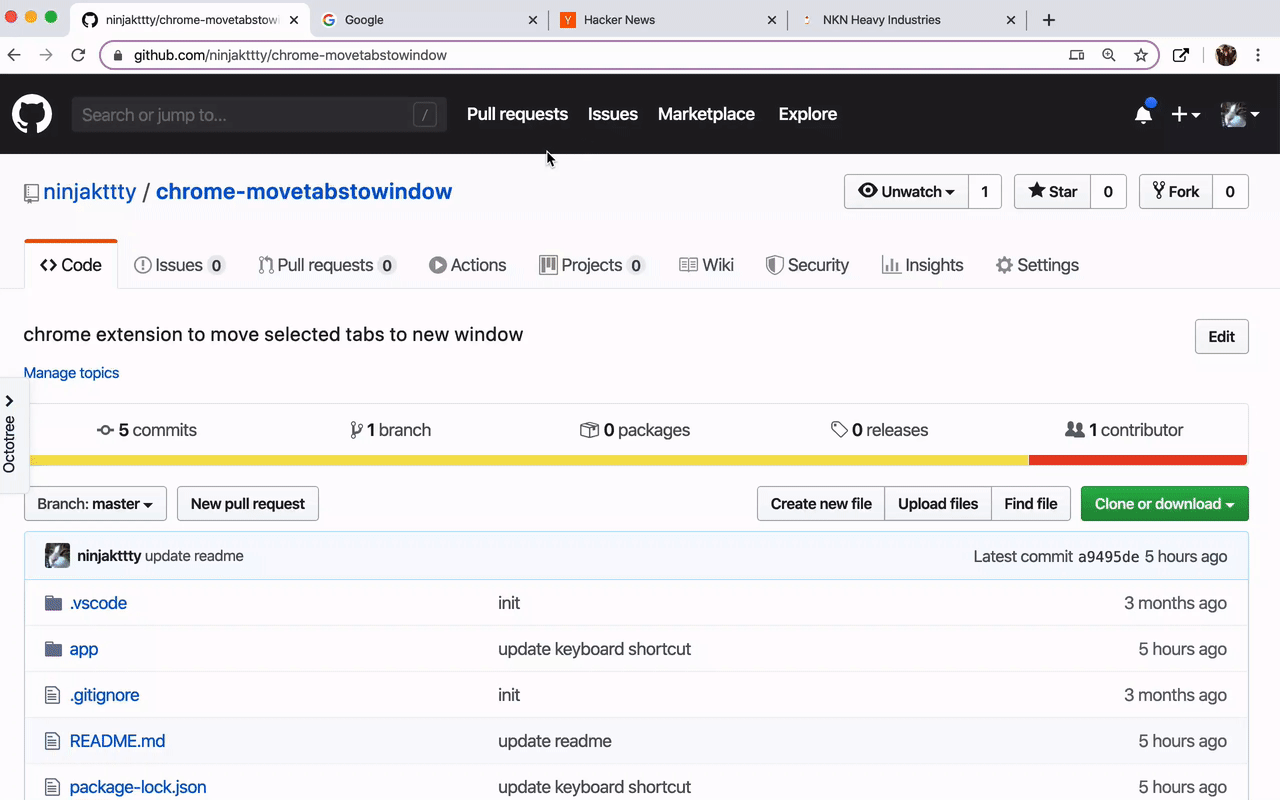Open Issues in the top navigation

613,114
